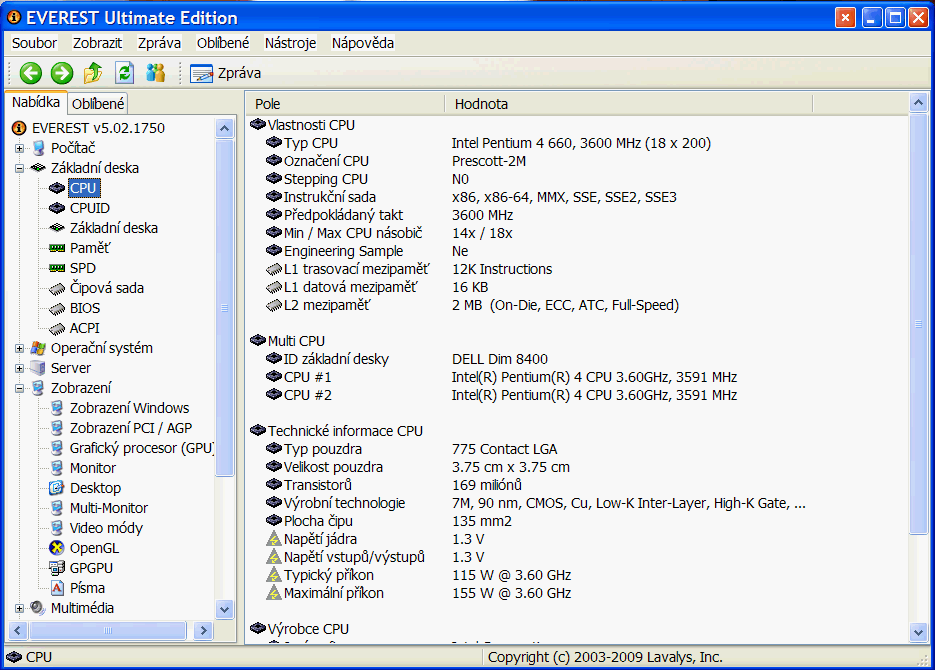Click the L2 mezipaměť cache icon

click(274, 305)
